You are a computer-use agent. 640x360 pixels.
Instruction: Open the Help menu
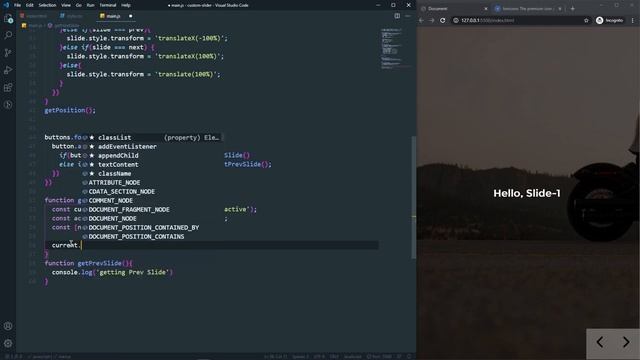point(126,5)
